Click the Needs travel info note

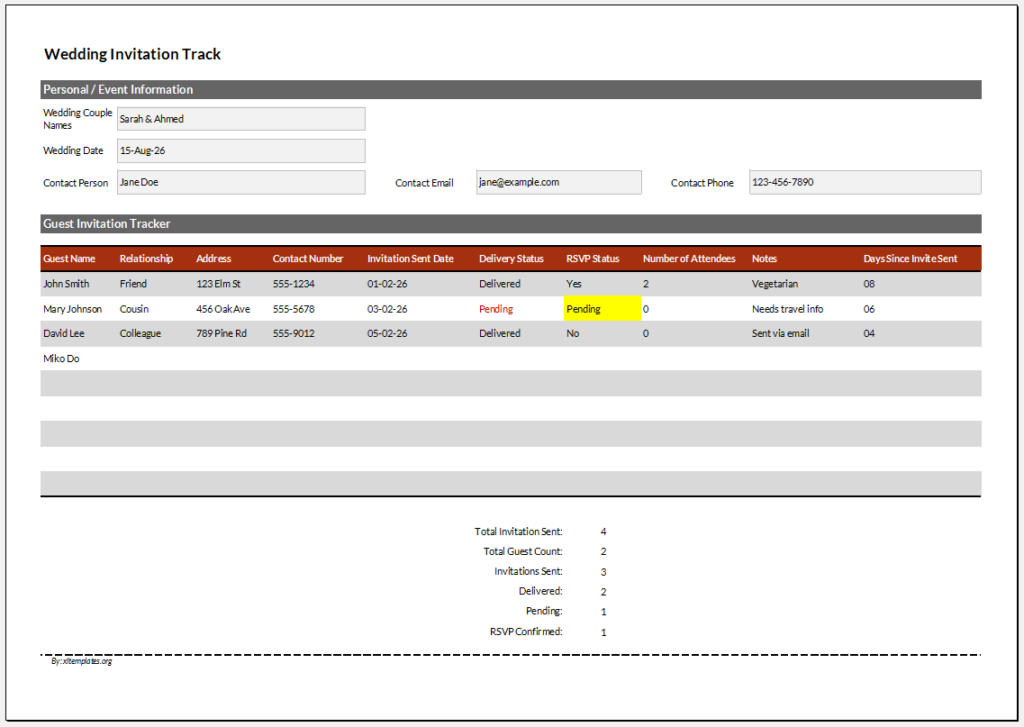pos(787,309)
